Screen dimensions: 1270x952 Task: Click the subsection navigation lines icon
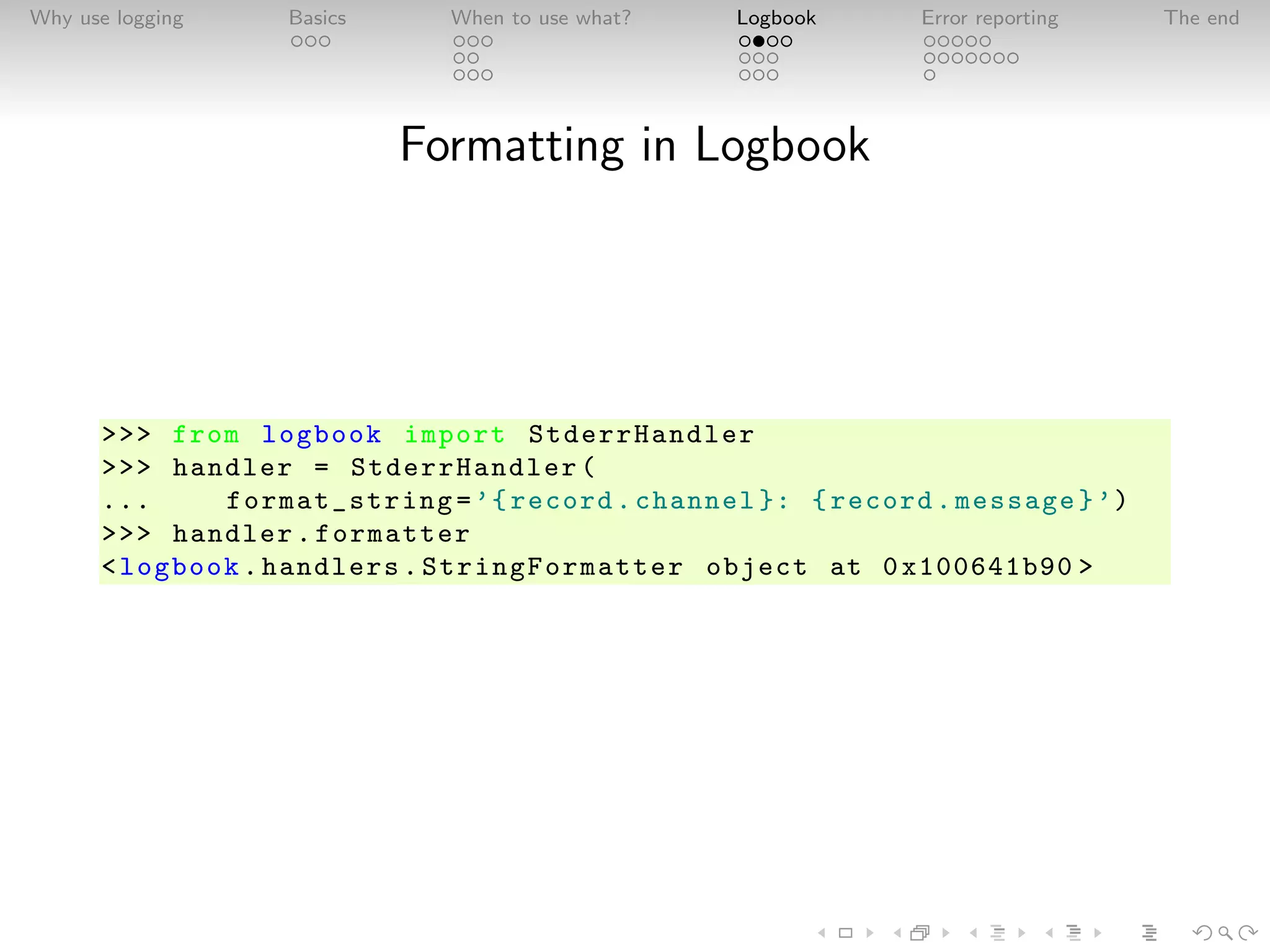tap(998, 932)
